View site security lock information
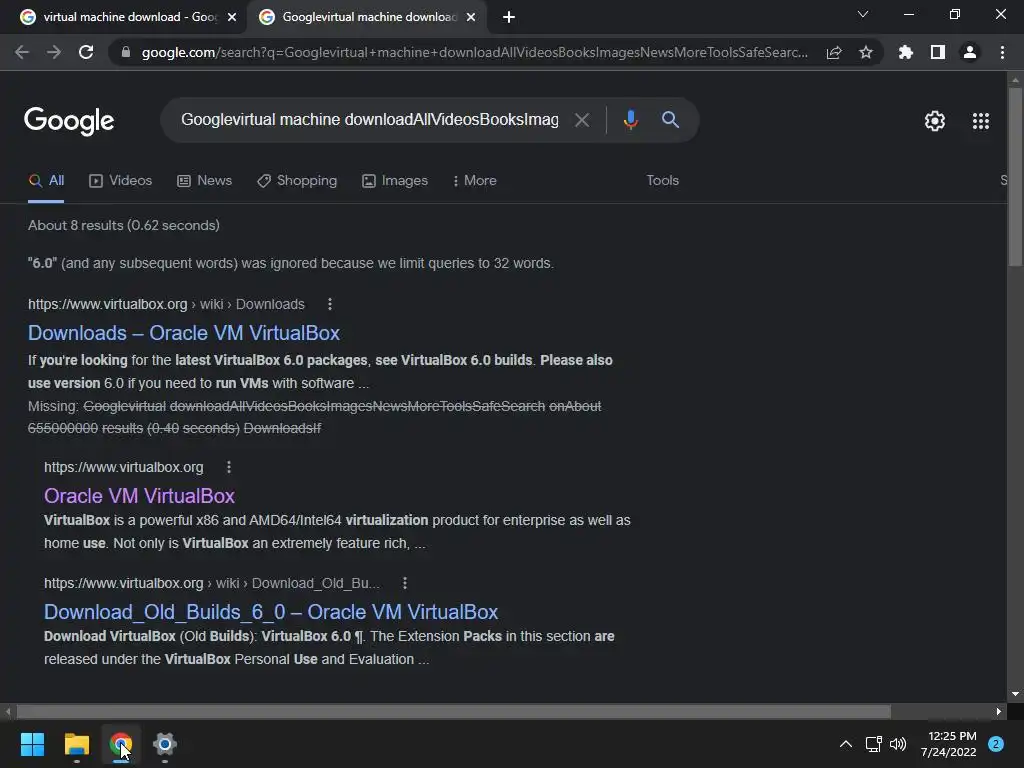Image resolution: width=1024 pixels, height=768 pixels. click(126, 52)
